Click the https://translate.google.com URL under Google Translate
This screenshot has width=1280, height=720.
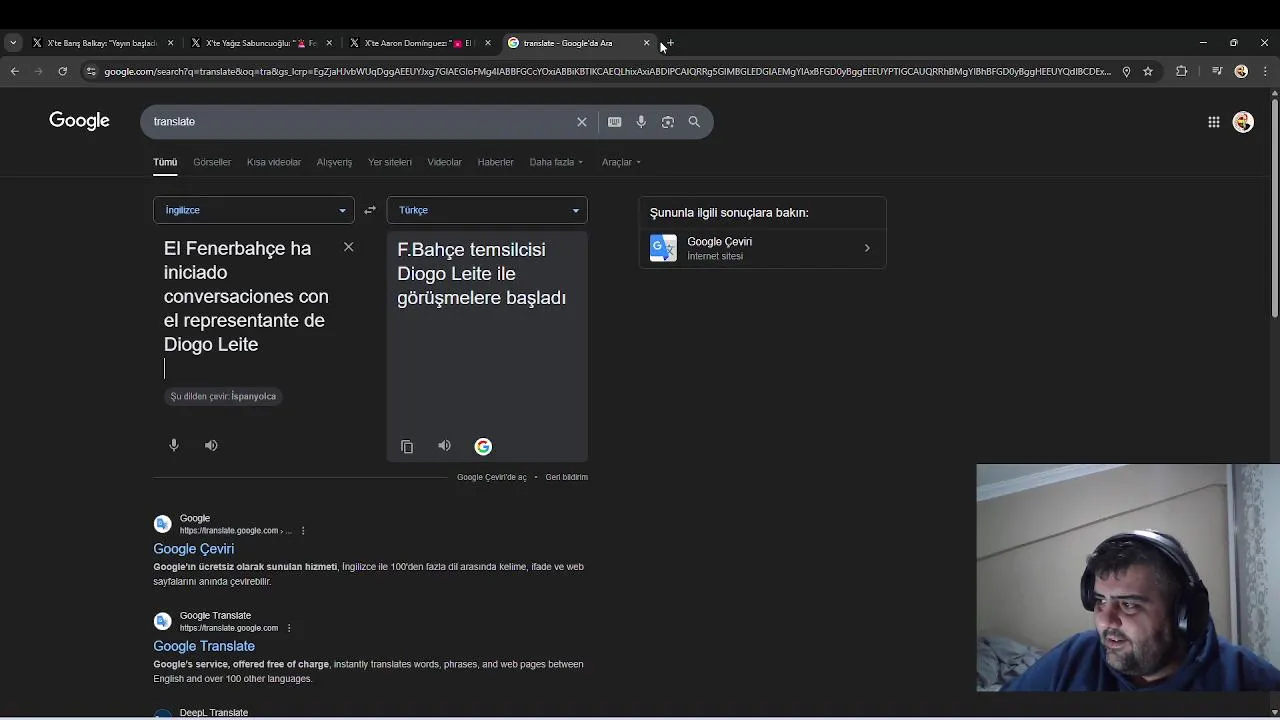pos(229,628)
